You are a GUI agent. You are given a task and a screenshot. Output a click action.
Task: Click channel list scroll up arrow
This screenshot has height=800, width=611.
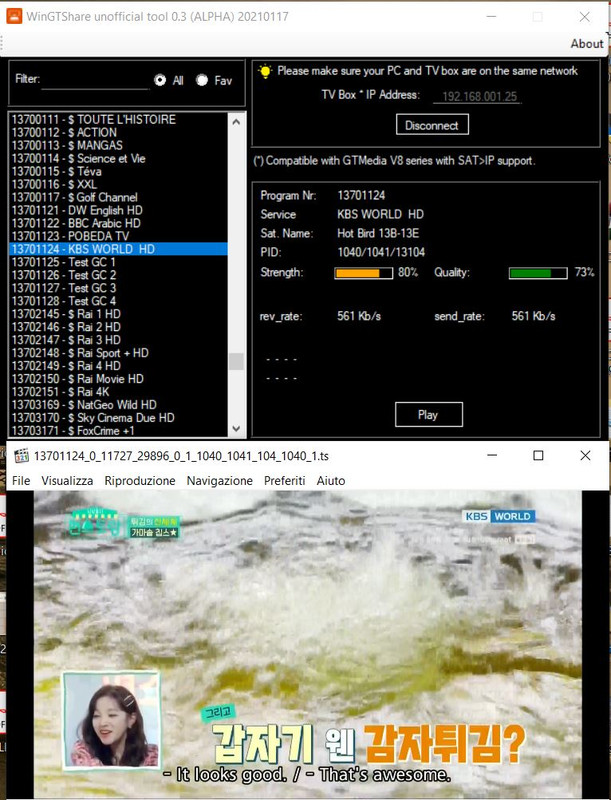(x=236, y=122)
